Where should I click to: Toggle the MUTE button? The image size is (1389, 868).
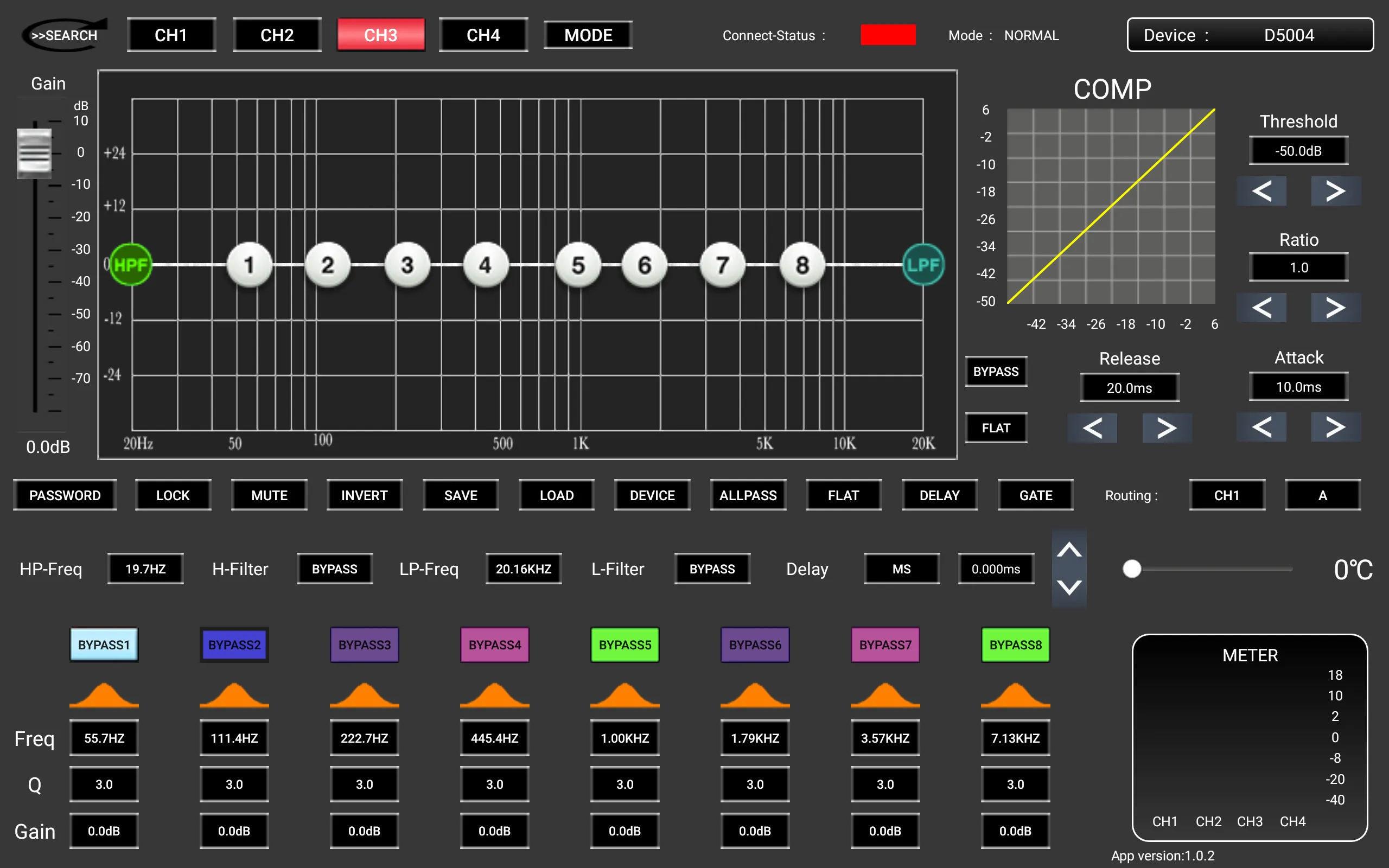(269, 495)
